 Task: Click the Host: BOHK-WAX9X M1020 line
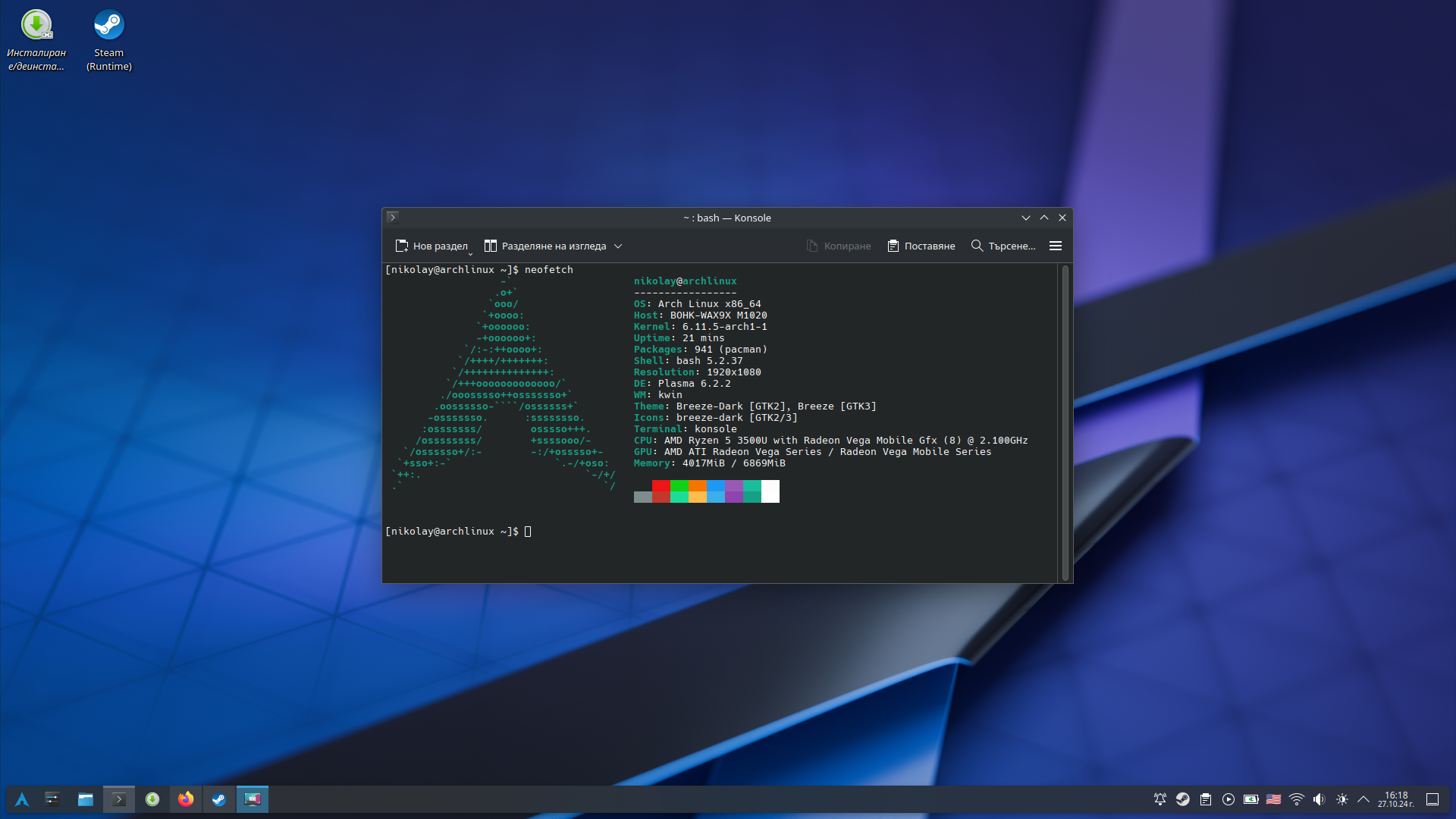(x=701, y=315)
